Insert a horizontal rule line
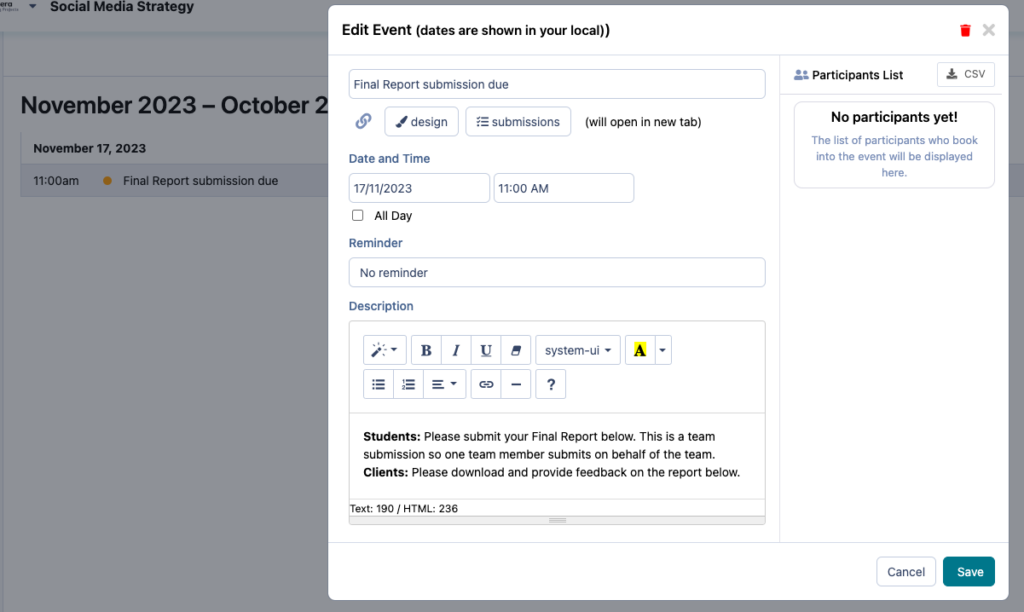 click(x=515, y=384)
